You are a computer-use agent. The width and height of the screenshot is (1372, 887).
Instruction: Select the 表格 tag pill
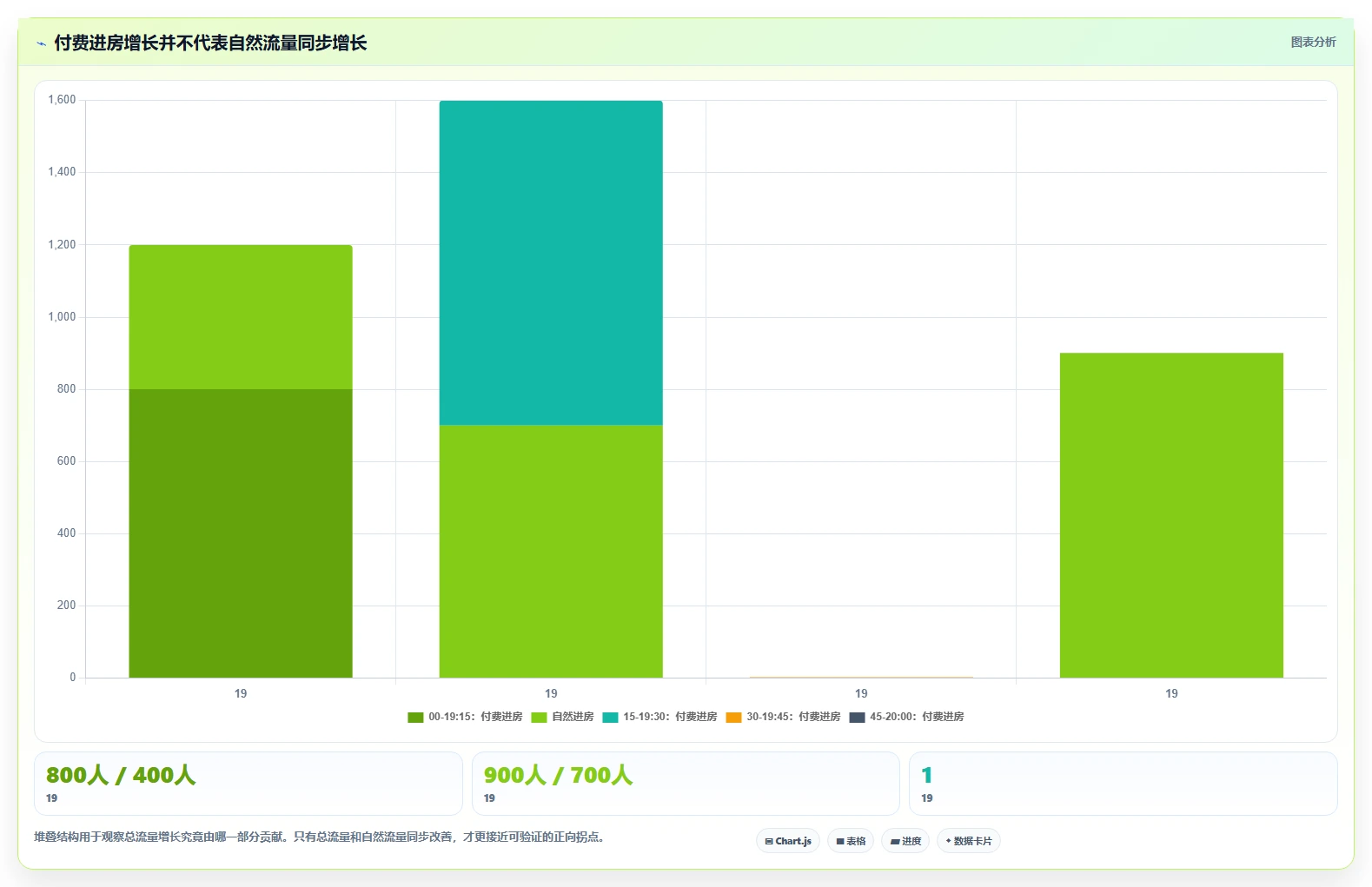851,841
